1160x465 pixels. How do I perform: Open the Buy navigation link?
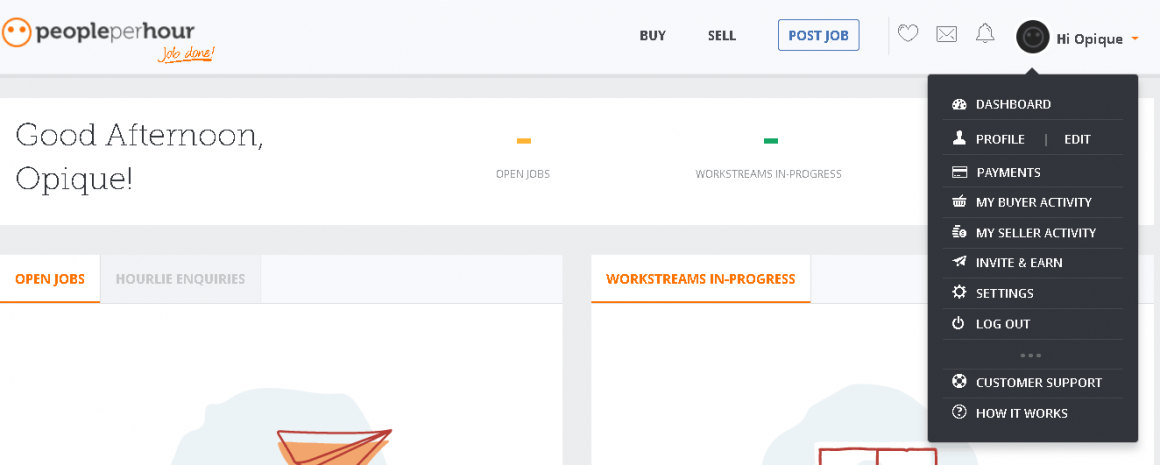pyautogui.click(x=652, y=36)
